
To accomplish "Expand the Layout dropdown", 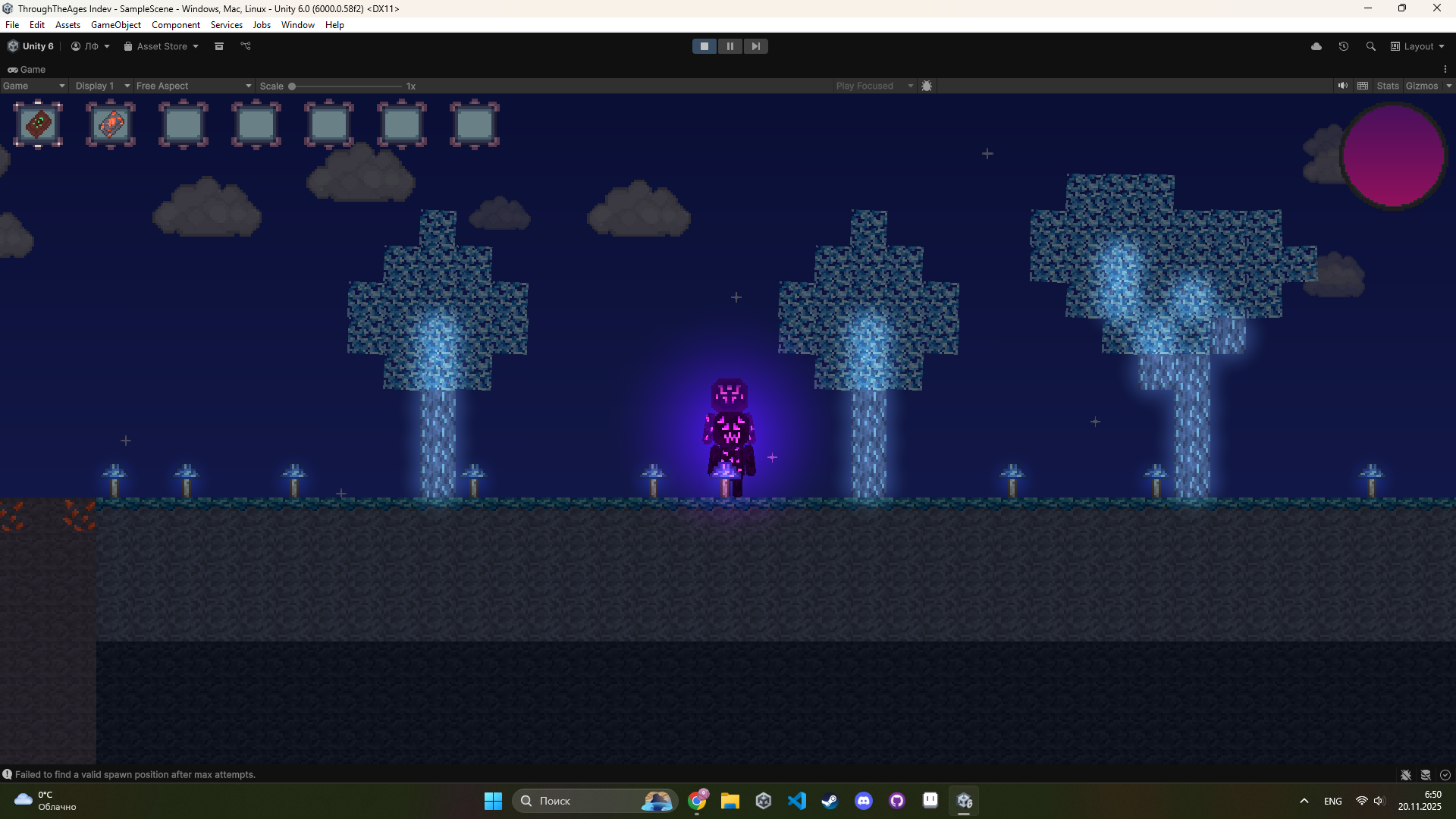I will (1417, 46).
